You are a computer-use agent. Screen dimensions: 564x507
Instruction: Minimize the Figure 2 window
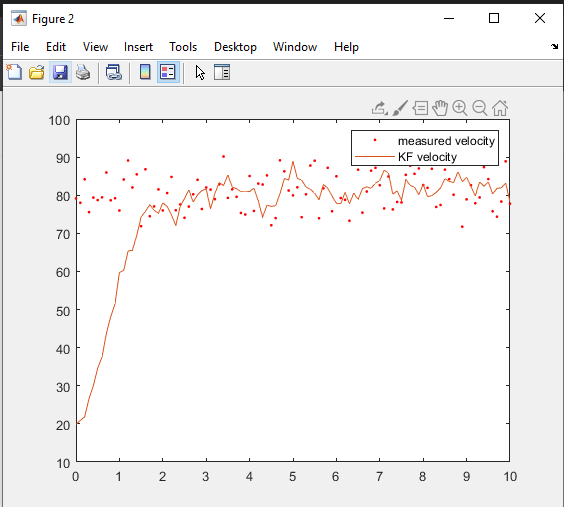click(x=449, y=18)
